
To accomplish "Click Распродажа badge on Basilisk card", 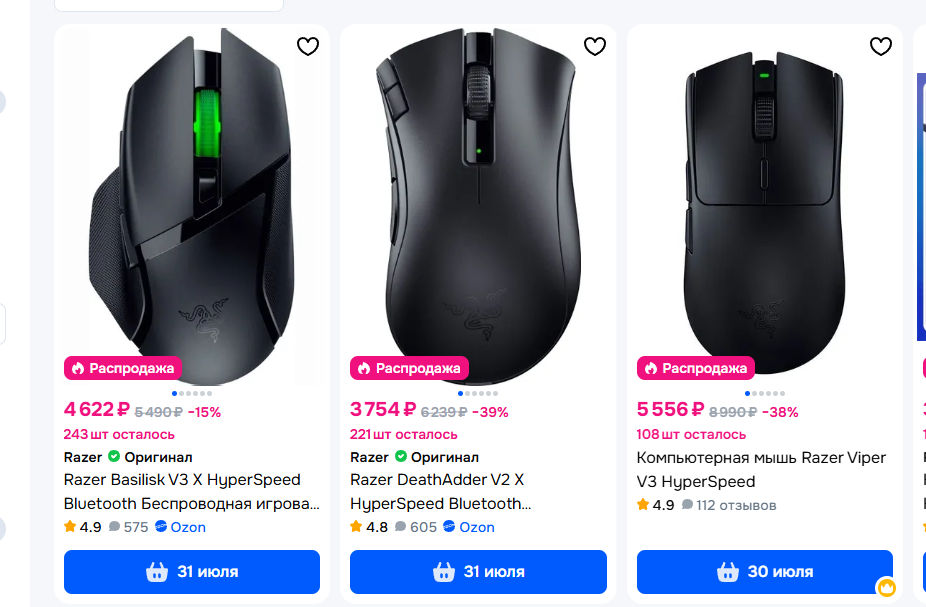I will tap(121, 368).
